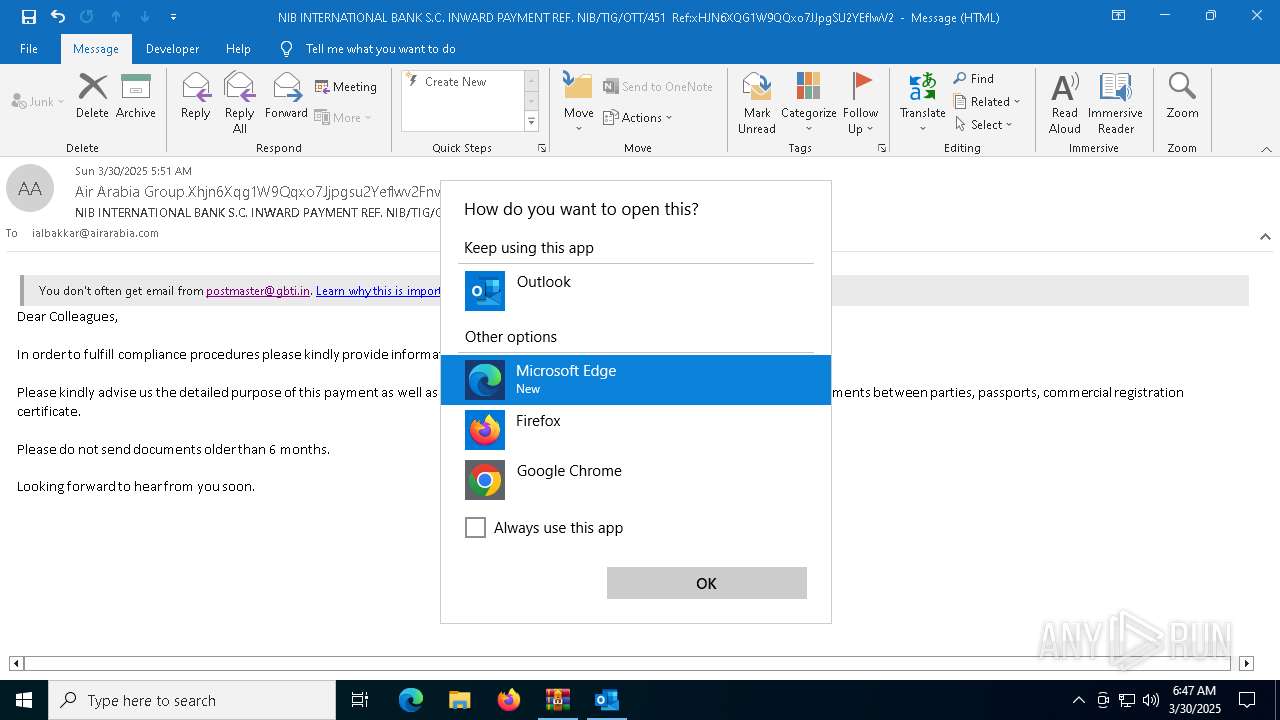This screenshot has height=720, width=1280.
Task: Create a Meeting from this message
Action: (346, 87)
